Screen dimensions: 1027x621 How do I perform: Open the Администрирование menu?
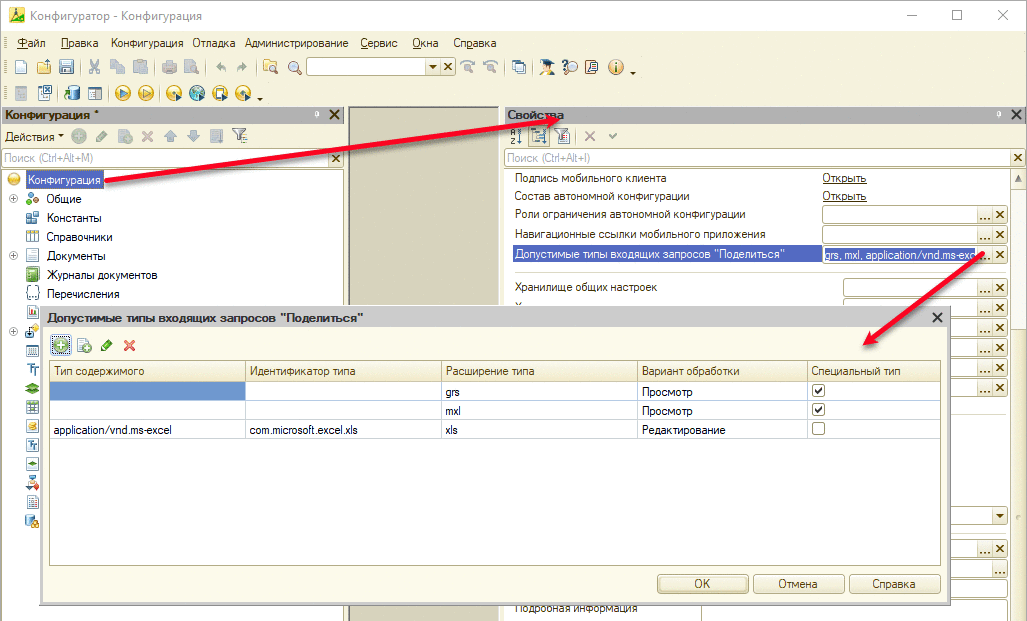[297, 43]
